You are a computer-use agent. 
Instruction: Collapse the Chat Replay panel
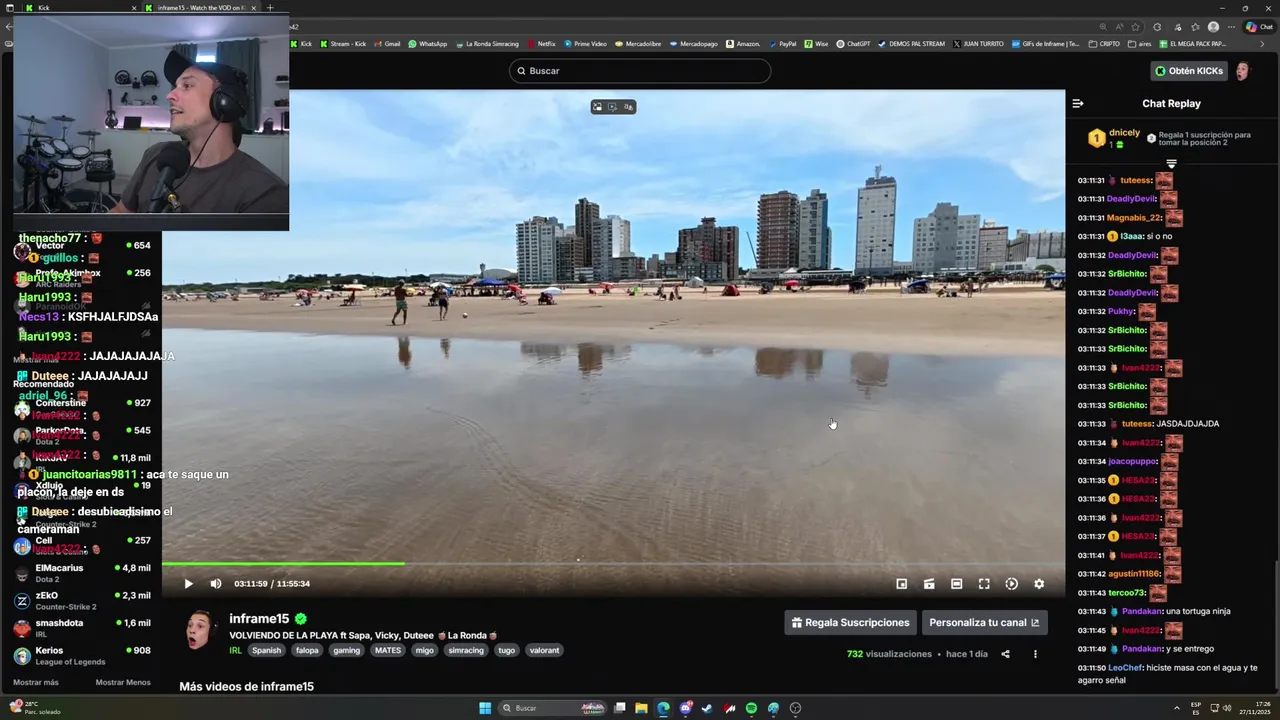tap(1078, 103)
